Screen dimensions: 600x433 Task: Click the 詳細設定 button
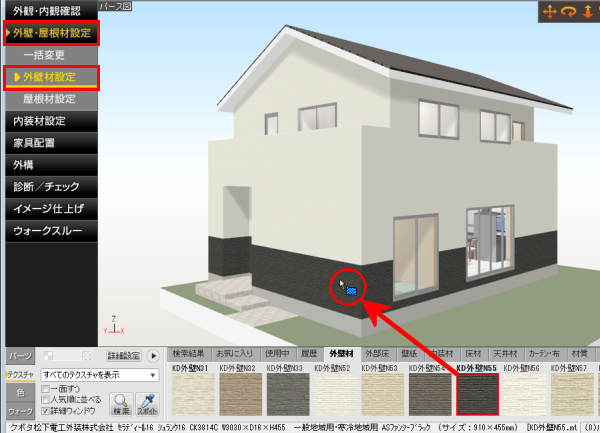point(124,356)
